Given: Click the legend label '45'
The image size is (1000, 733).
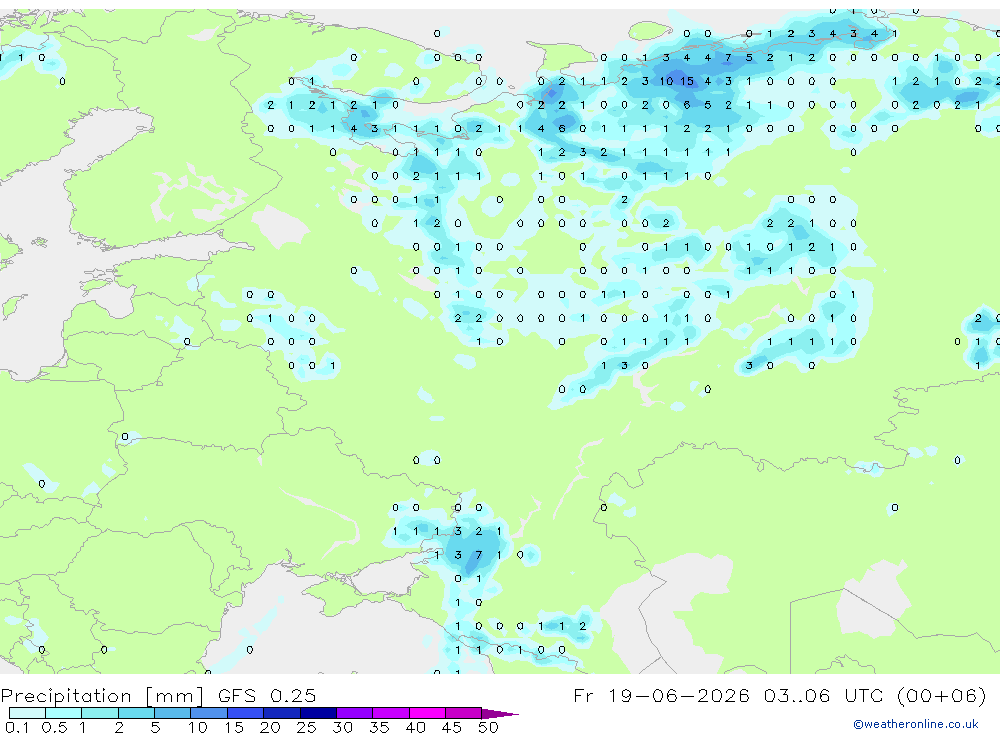Looking at the screenshot, I should tap(452, 727).
